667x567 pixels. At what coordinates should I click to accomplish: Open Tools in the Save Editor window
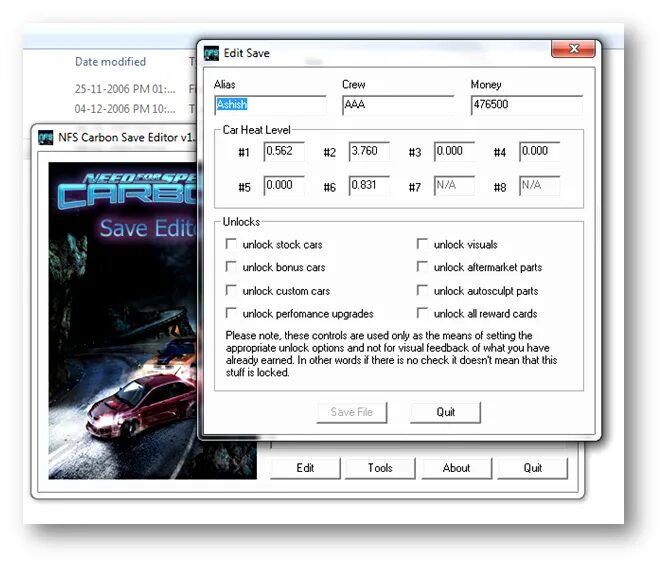[x=380, y=468]
